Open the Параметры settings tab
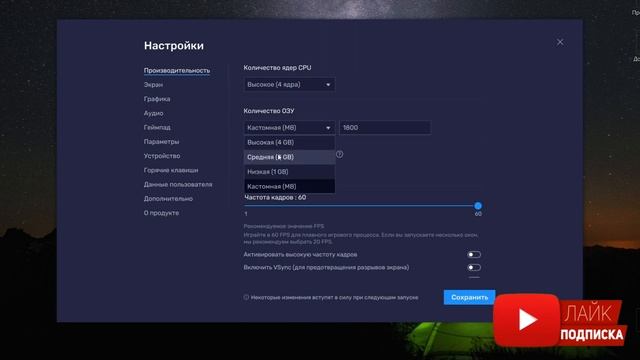This screenshot has height=360, width=640. tap(161, 142)
